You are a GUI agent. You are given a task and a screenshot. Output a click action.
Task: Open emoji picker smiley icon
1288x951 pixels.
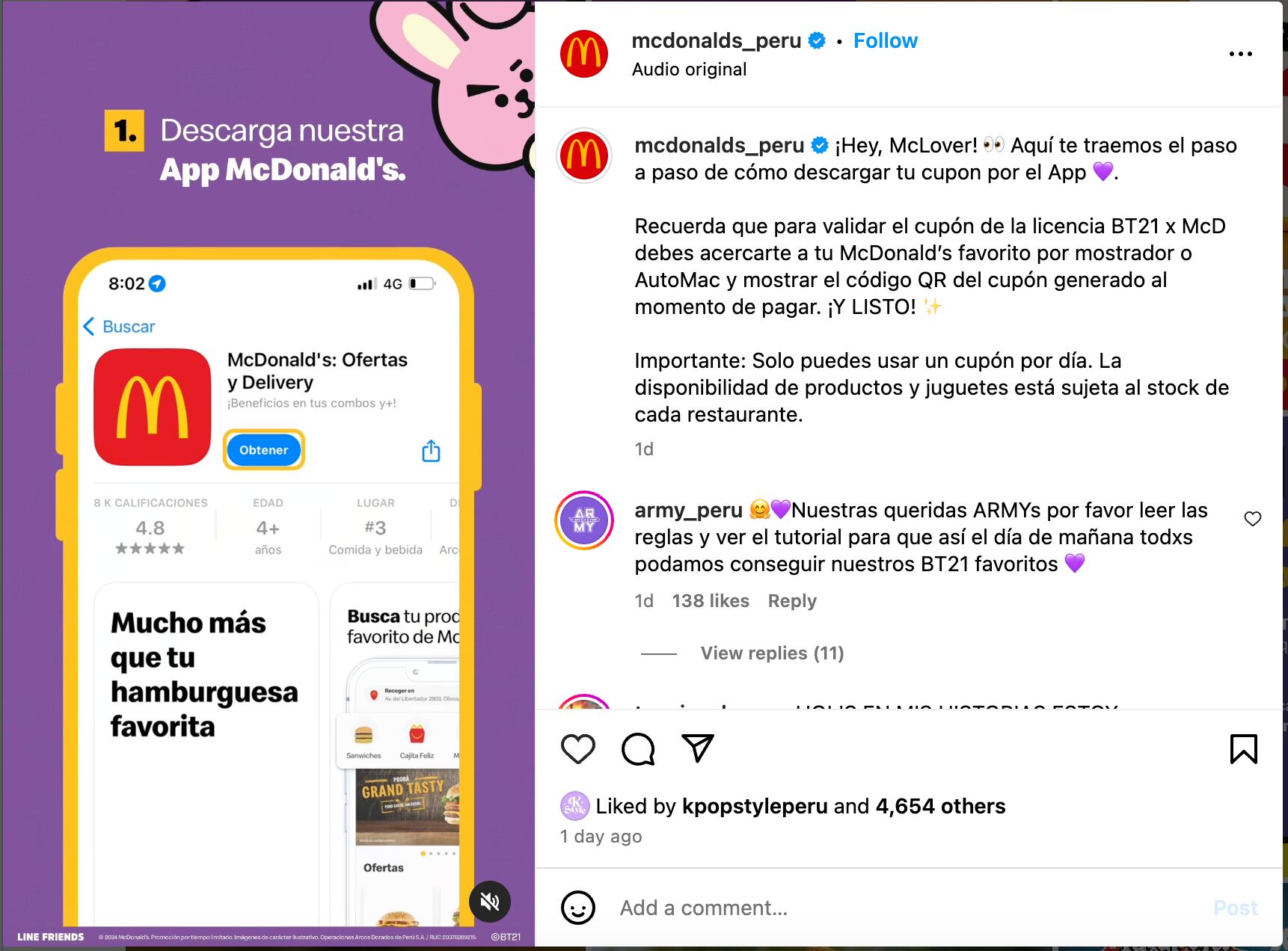tap(578, 908)
